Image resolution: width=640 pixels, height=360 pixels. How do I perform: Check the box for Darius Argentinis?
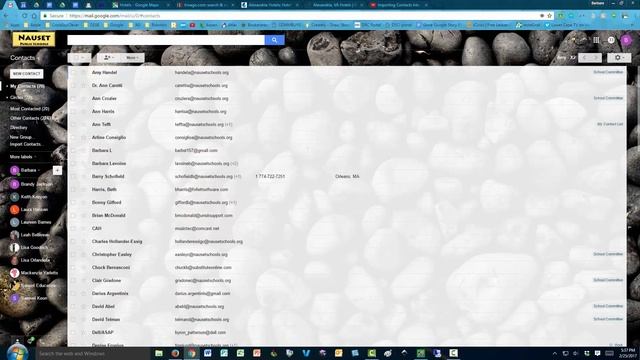tap(73, 293)
